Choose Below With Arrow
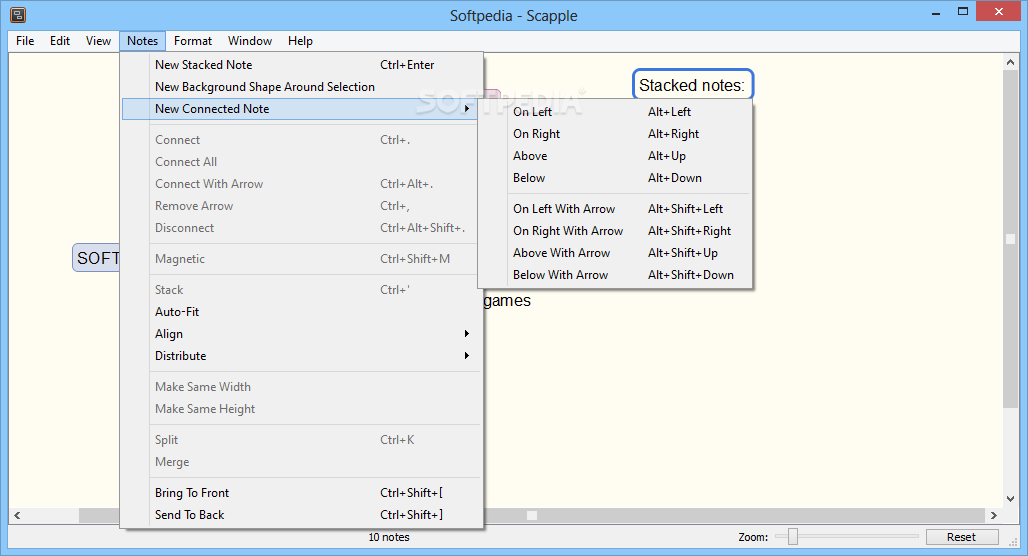This screenshot has height=556, width=1028. pos(615,275)
